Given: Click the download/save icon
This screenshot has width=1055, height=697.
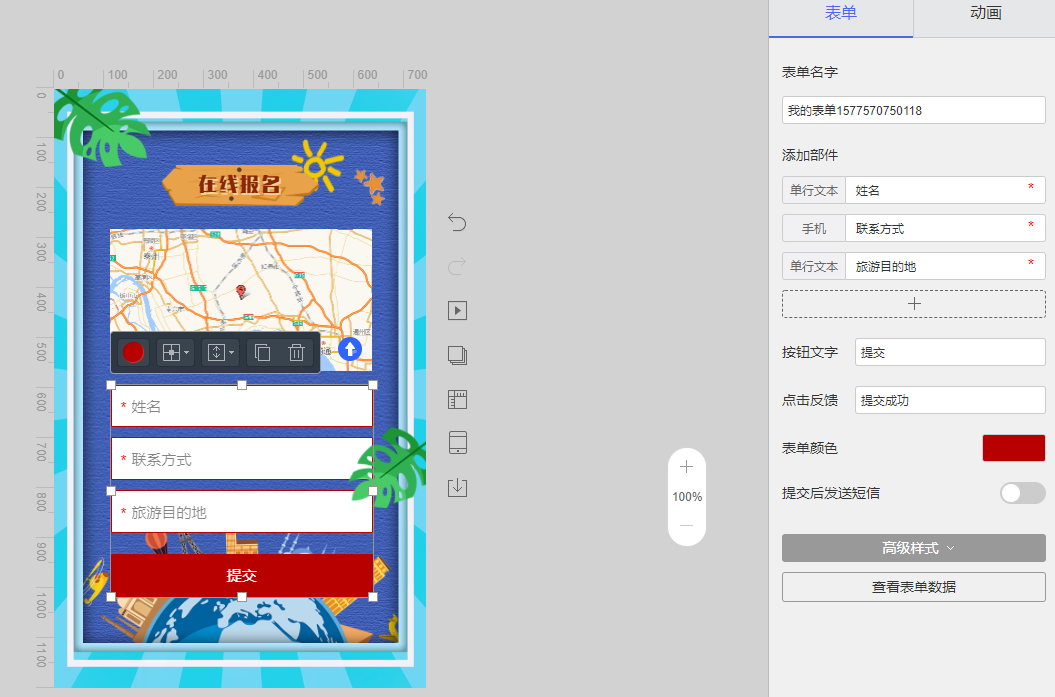Looking at the screenshot, I should [458, 487].
